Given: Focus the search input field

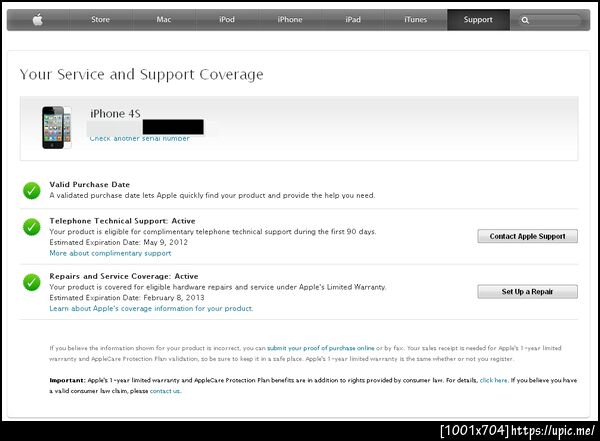Looking at the screenshot, I should 550,20.
